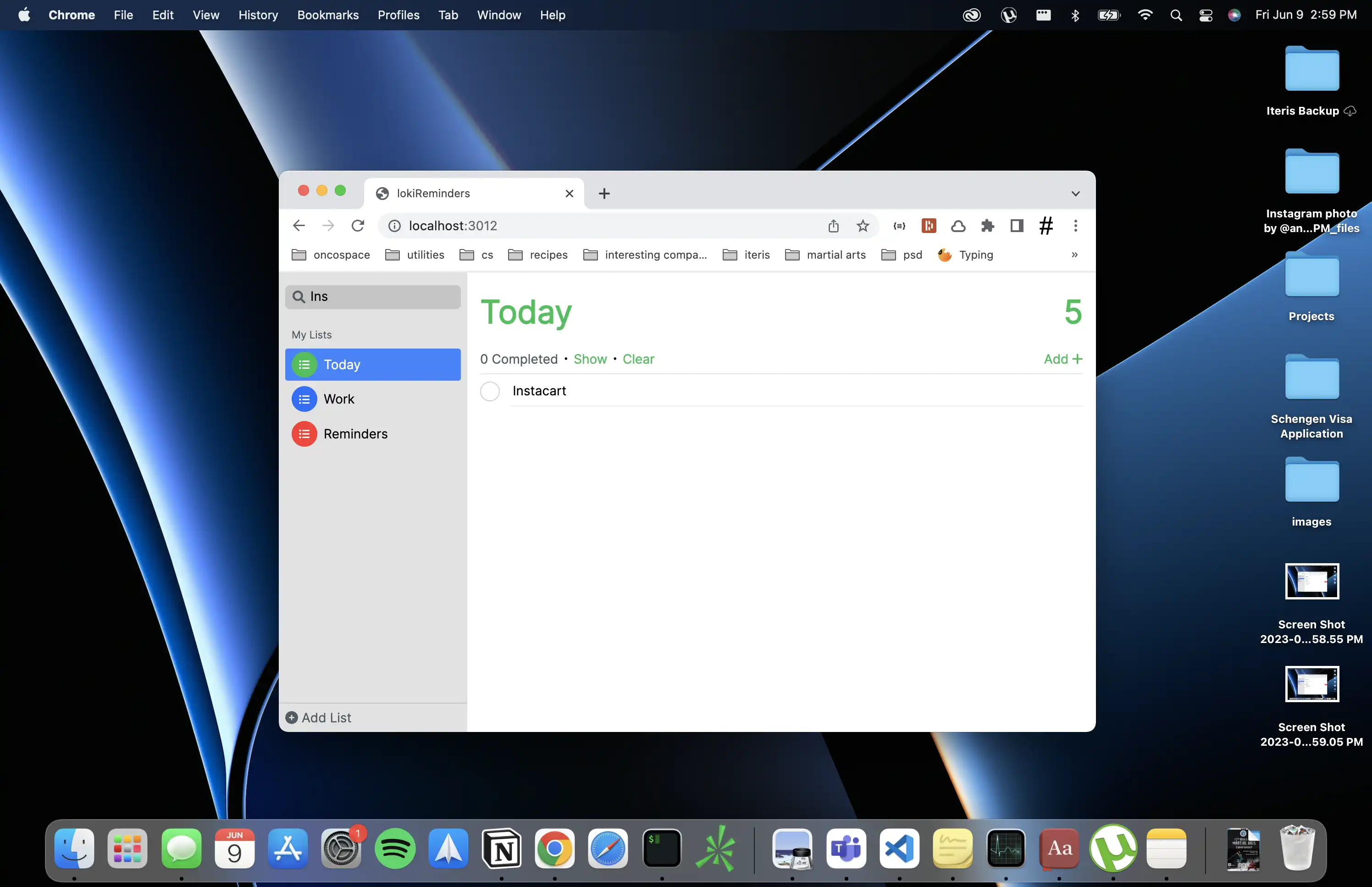Open the Bookmarks menu in menu bar

point(327,15)
